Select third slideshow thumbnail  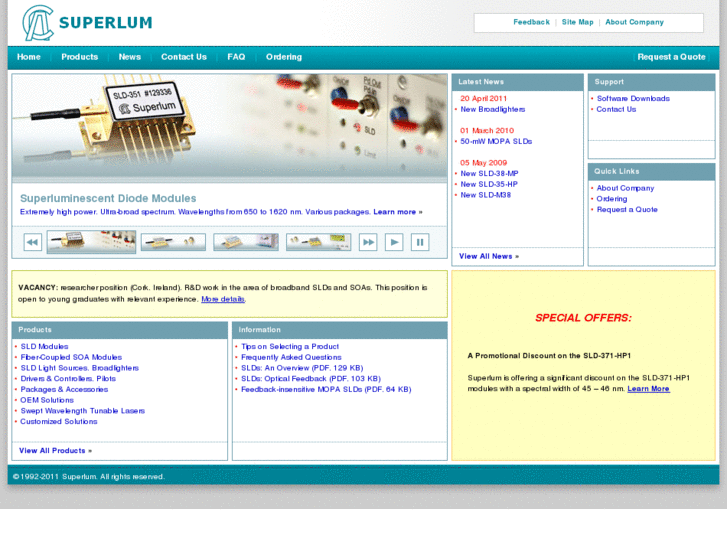(246, 242)
